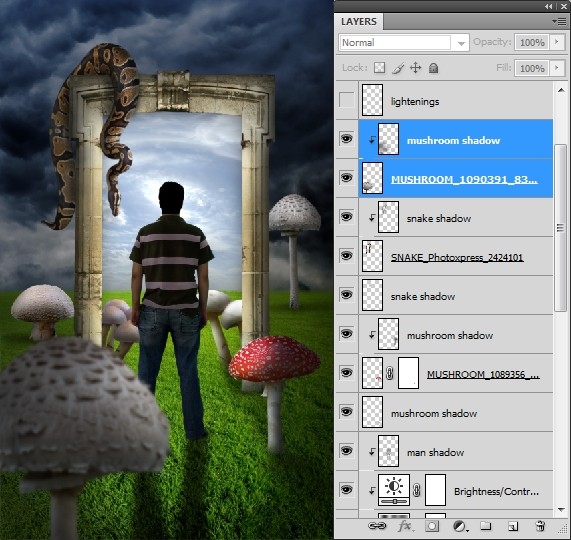Create a new layer
Viewport: 571px width, 540px height.
[513, 526]
